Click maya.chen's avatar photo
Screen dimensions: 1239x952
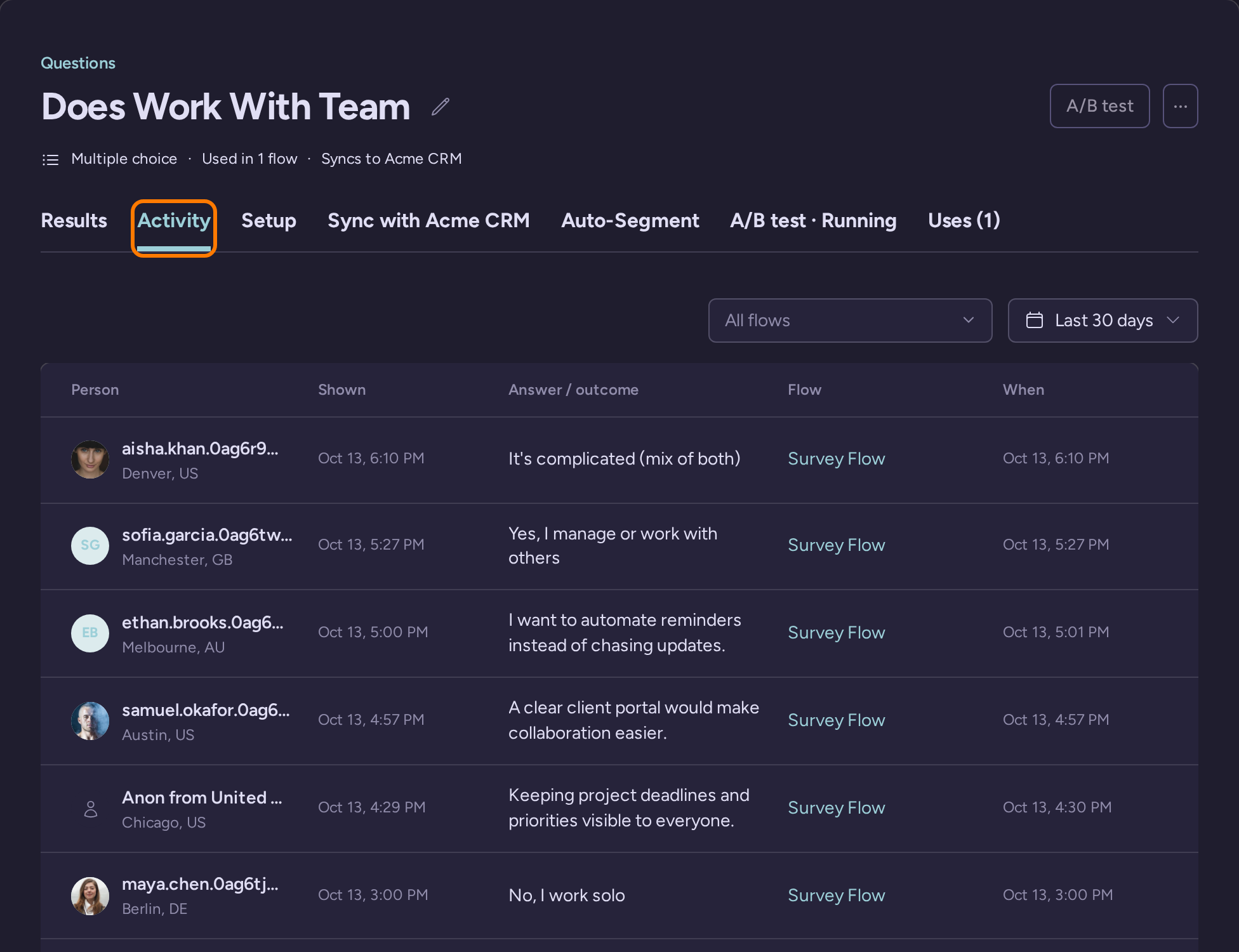tap(90, 896)
